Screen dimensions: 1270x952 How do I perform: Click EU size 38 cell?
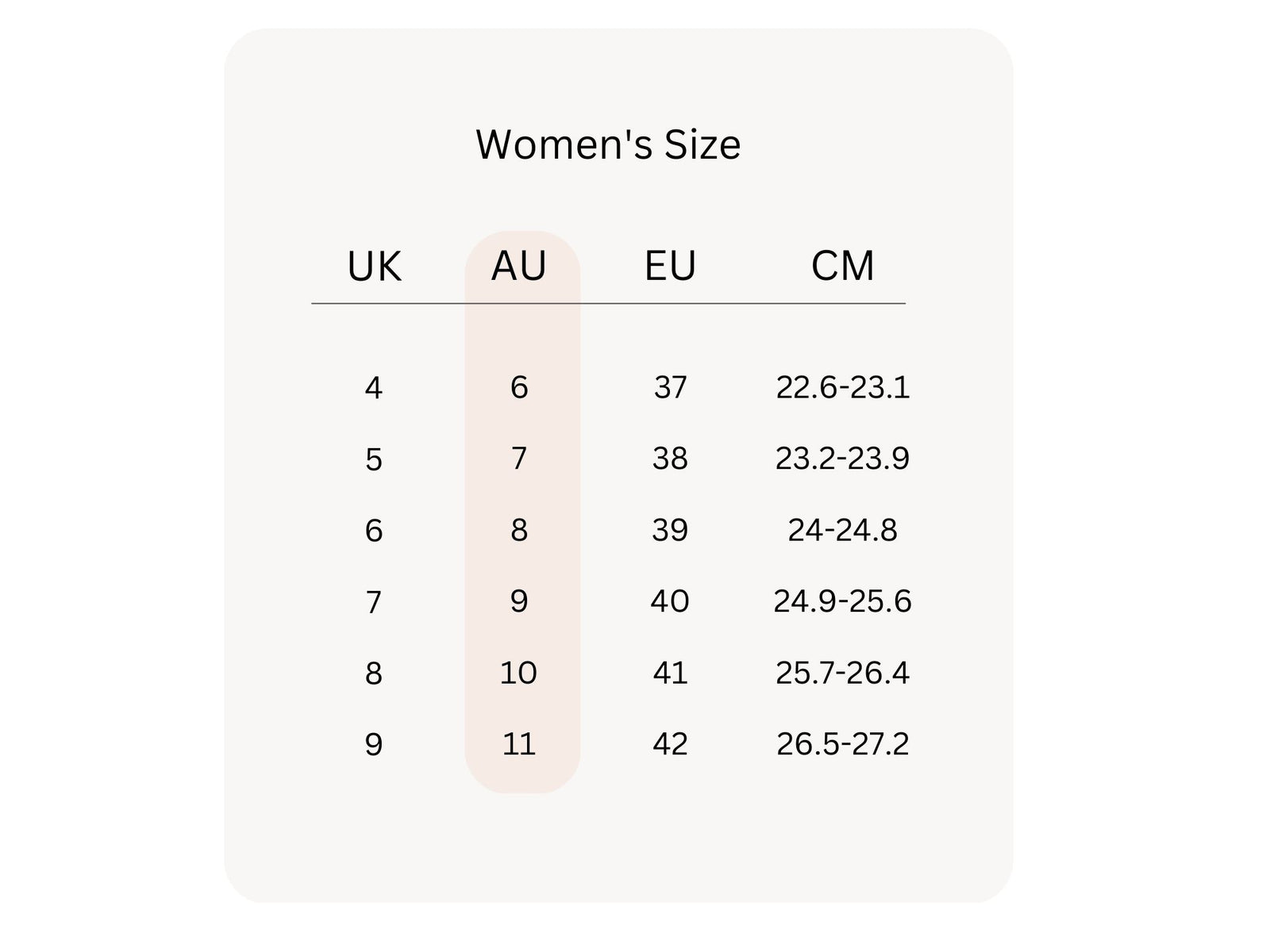point(670,459)
